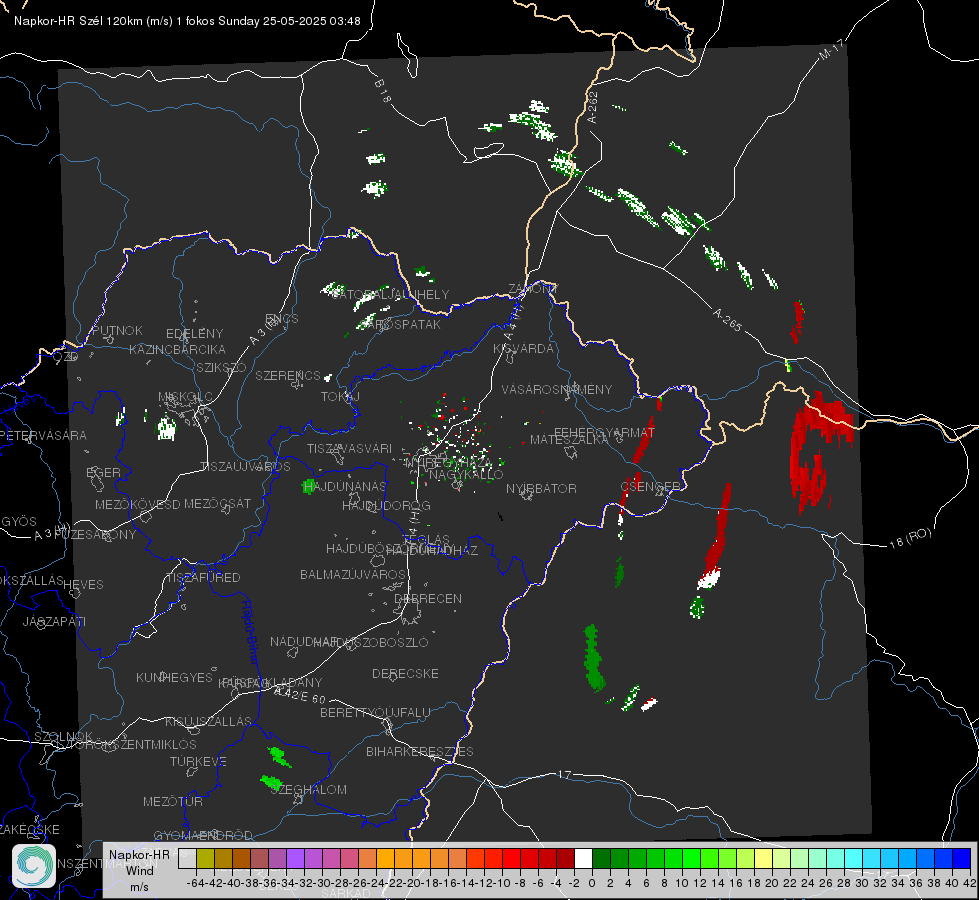Click the HAJDÚNÁNÁS label
Image resolution: width=979 pixels, height=900 pixels.
pyautogui.click(x=345, y=486)
